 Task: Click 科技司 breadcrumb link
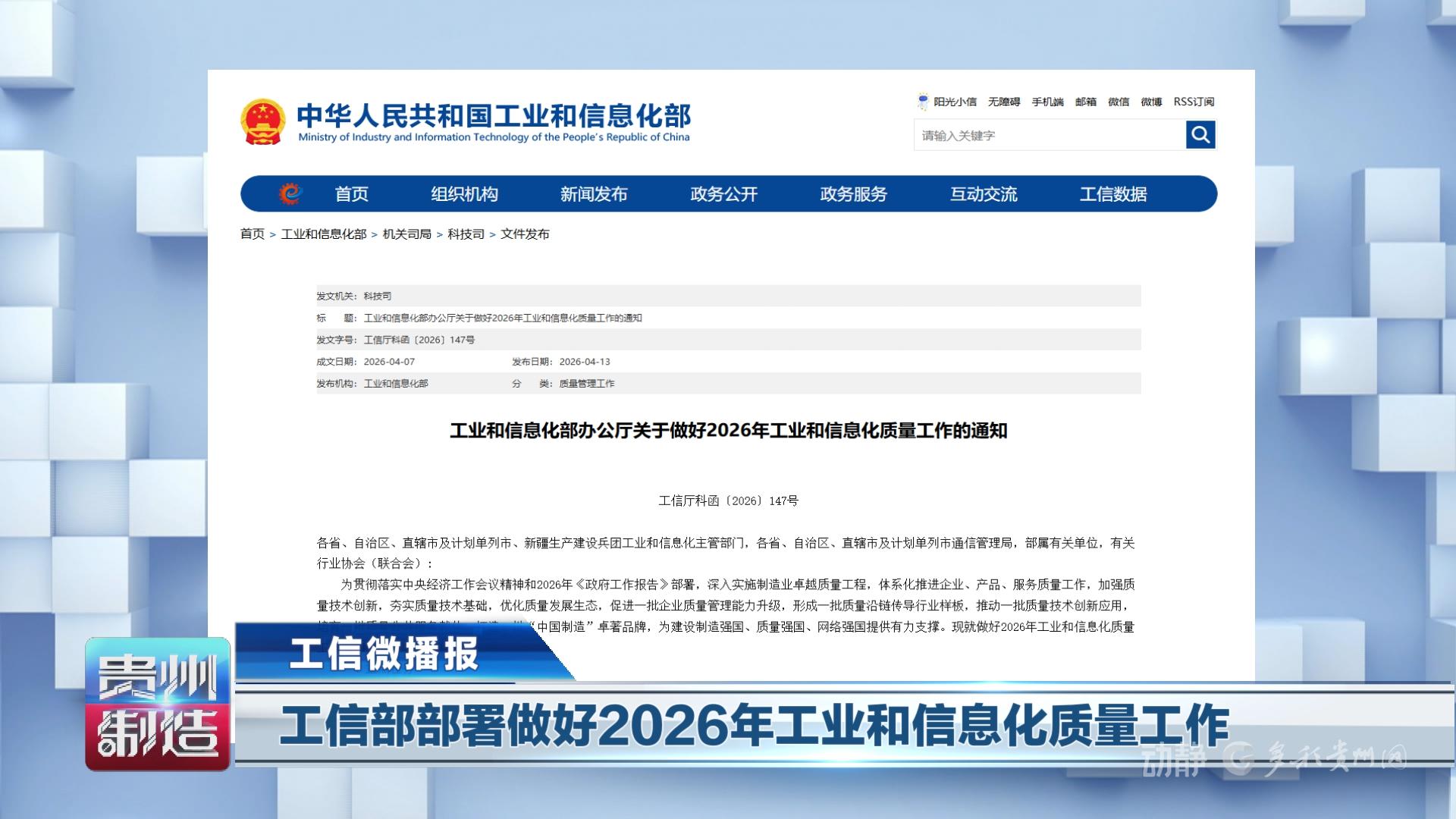[x=466, y=234]
